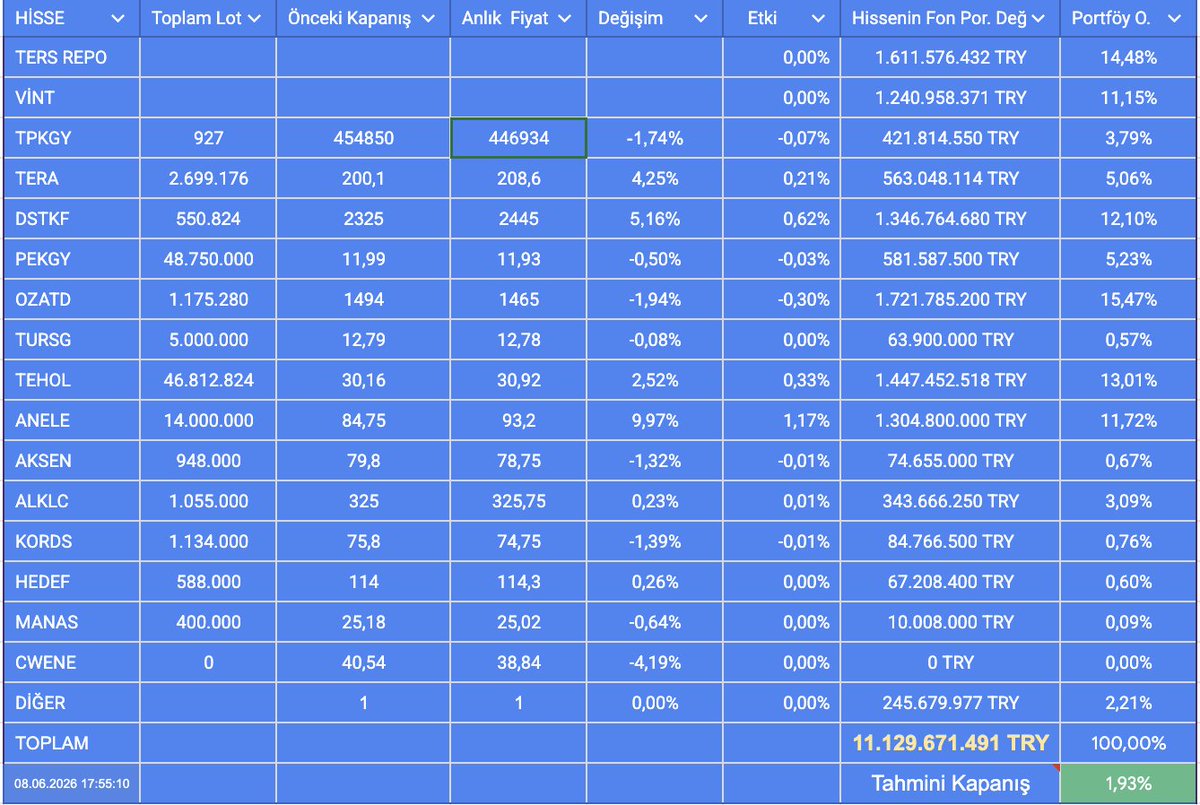This screenshot has width=1200, height=805.
Task: Expand the Önceki Kapanış column dropdown
Action: coord(428,19)
